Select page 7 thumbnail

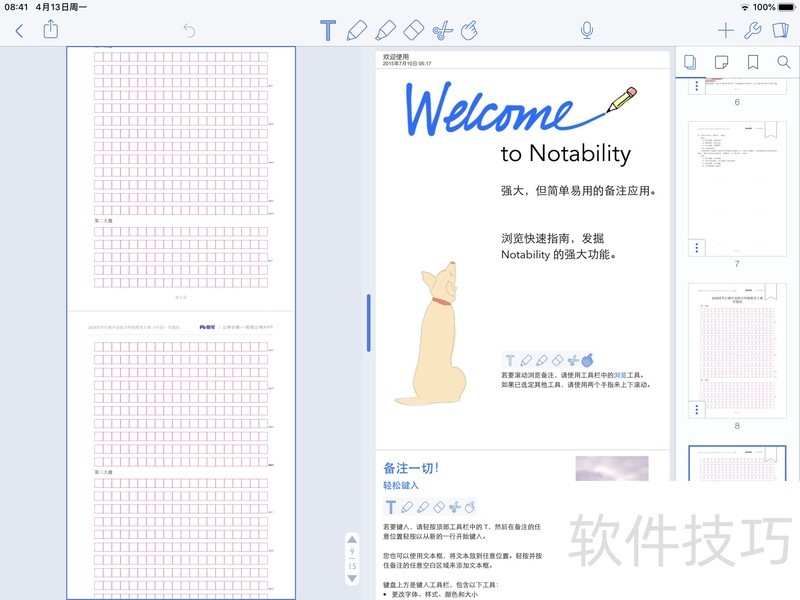point(737,189)
